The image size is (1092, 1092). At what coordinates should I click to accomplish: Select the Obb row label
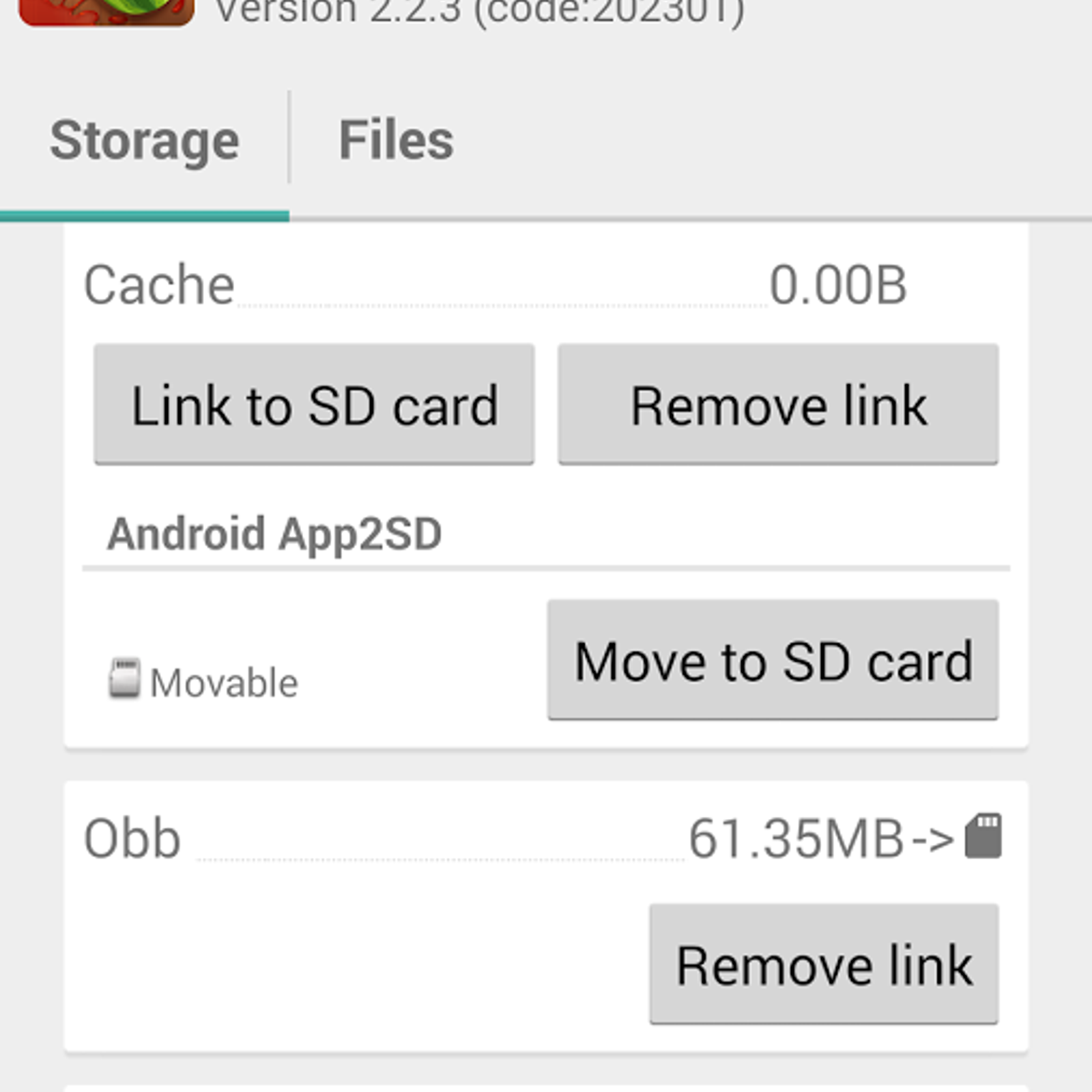point(132,838)
